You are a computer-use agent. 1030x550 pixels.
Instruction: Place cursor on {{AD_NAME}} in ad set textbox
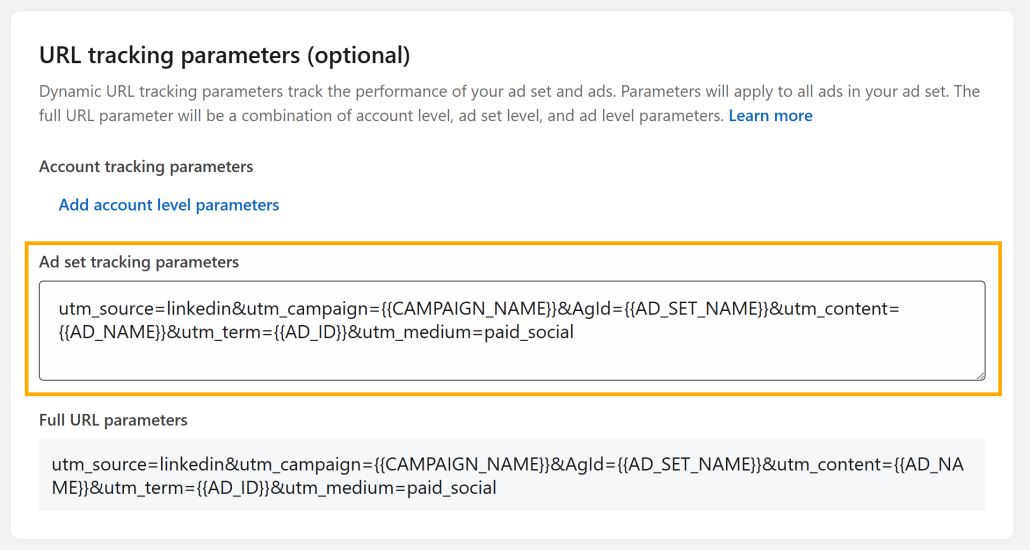pos(112,332)
